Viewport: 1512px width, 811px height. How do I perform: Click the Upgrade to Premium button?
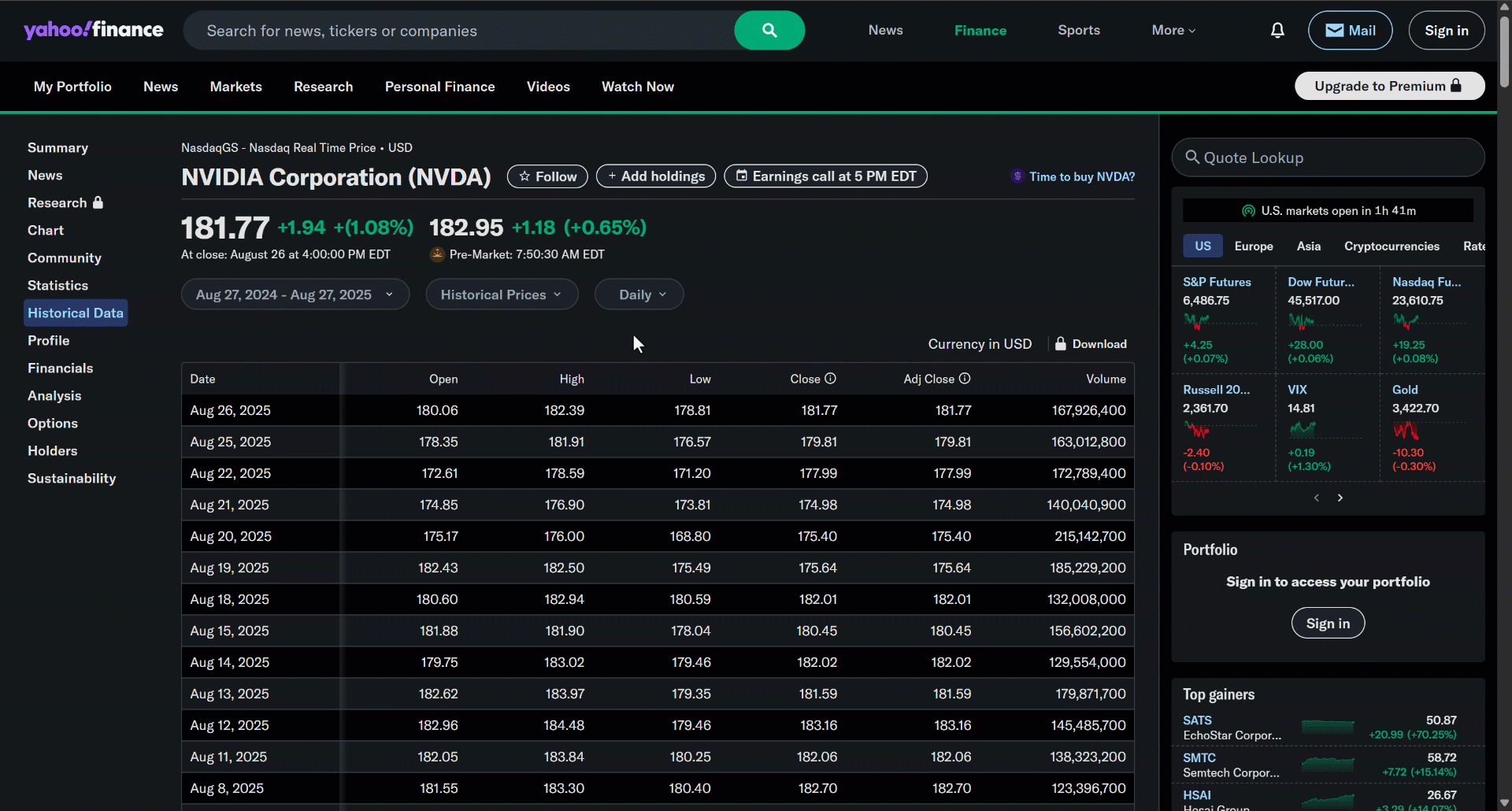[1390, 86]
